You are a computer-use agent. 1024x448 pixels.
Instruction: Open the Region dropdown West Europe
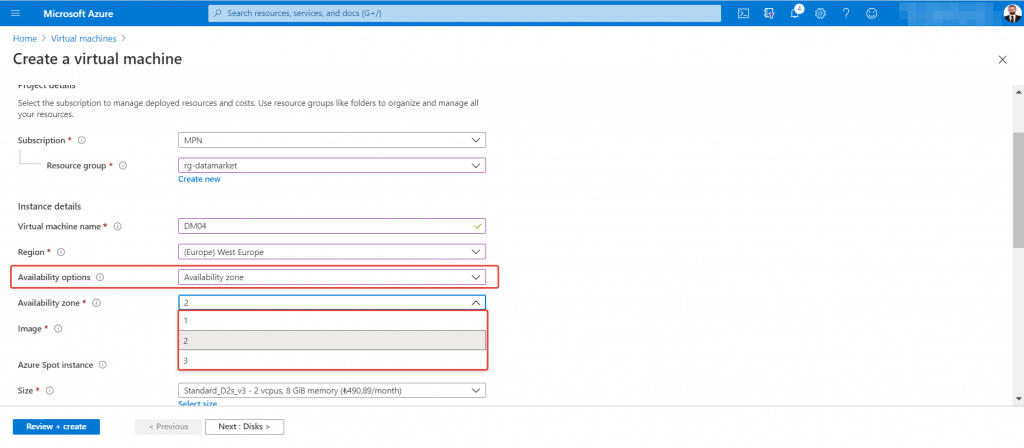tap(332, 252)
